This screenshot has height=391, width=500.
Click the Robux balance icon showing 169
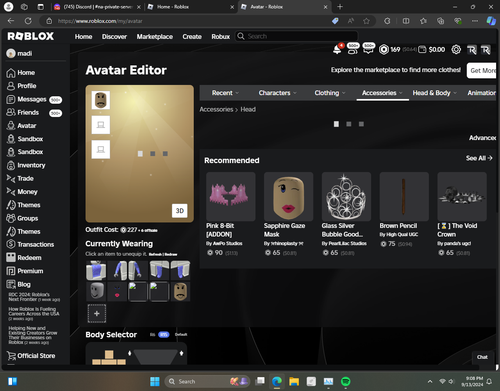[x=384, y=50]
